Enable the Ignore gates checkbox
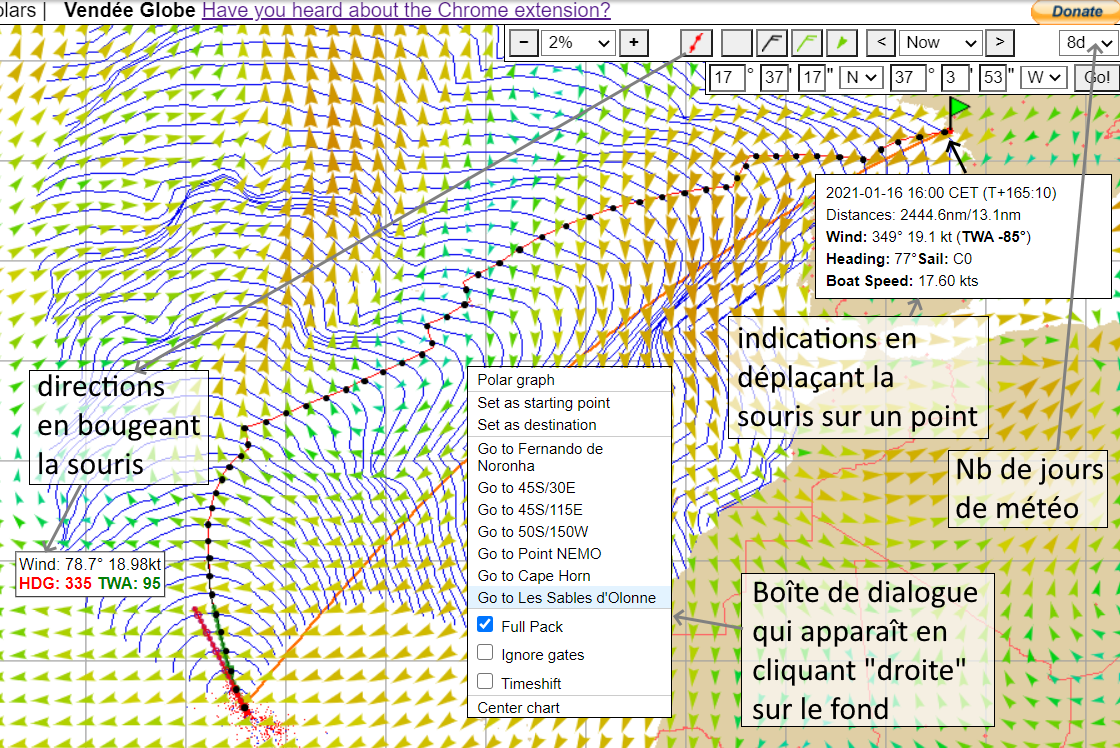The height and width of the screenshot is (748, 1120). pos(485,653)
